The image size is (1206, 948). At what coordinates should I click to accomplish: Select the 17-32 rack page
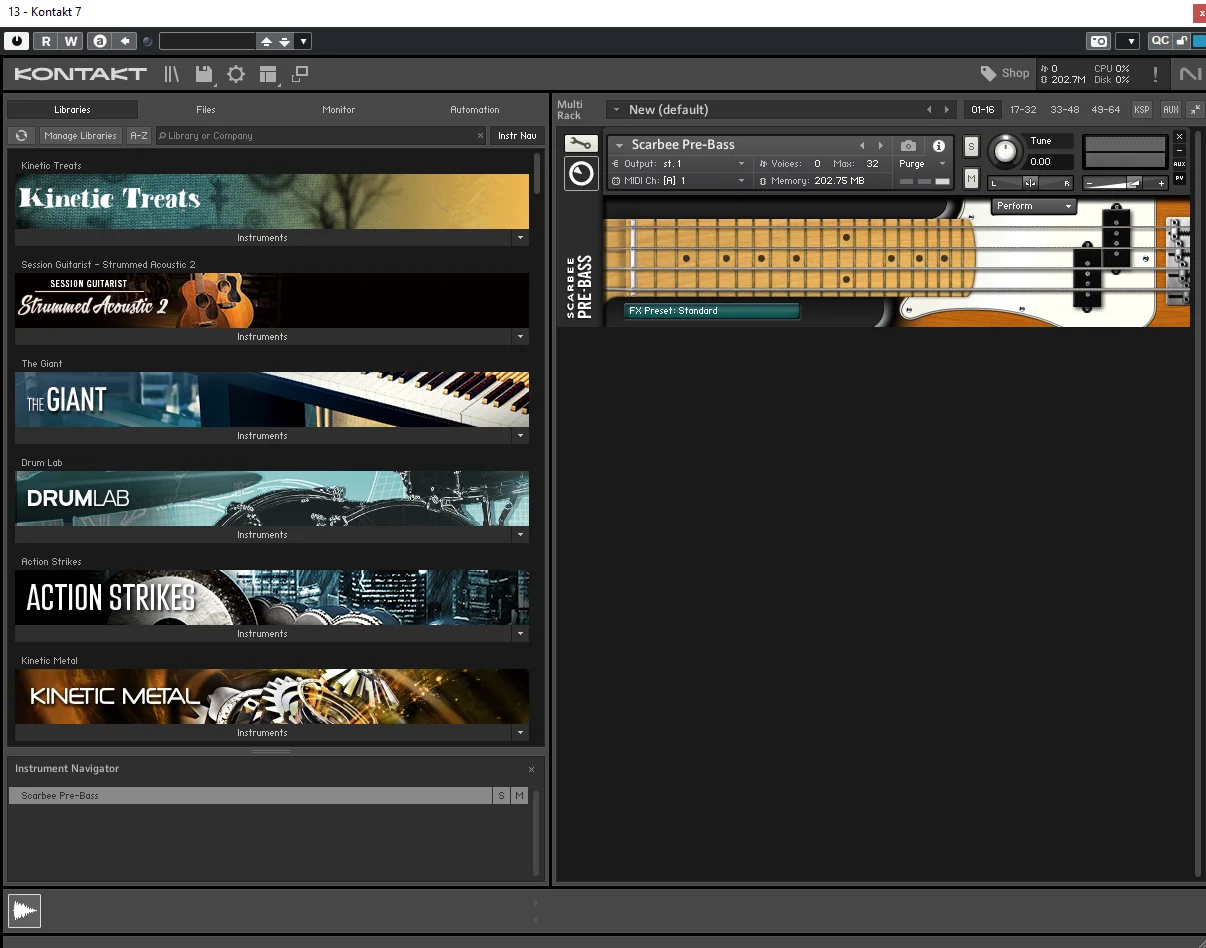[x=1023, y=110]
